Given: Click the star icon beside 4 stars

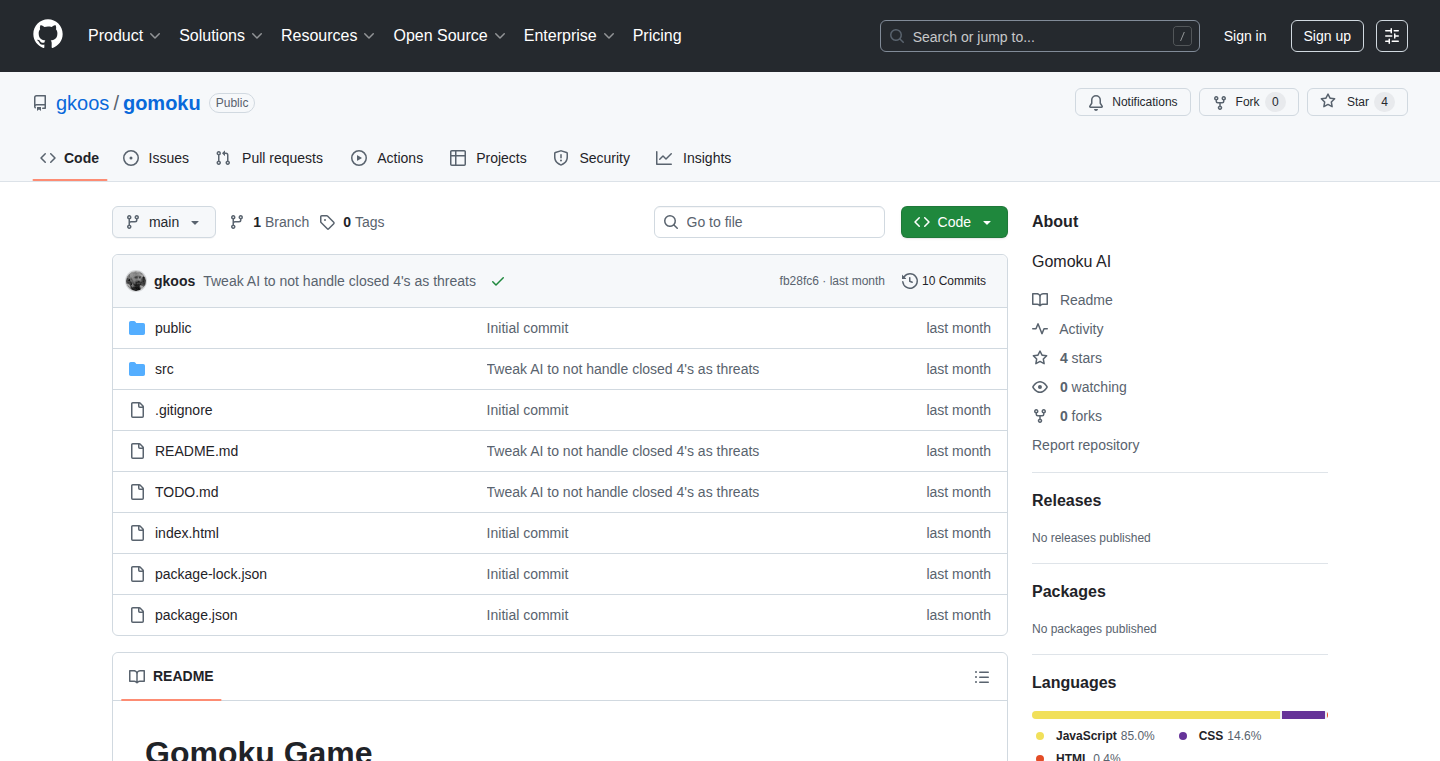Looking at the screenshot, I should point(1040,358).
